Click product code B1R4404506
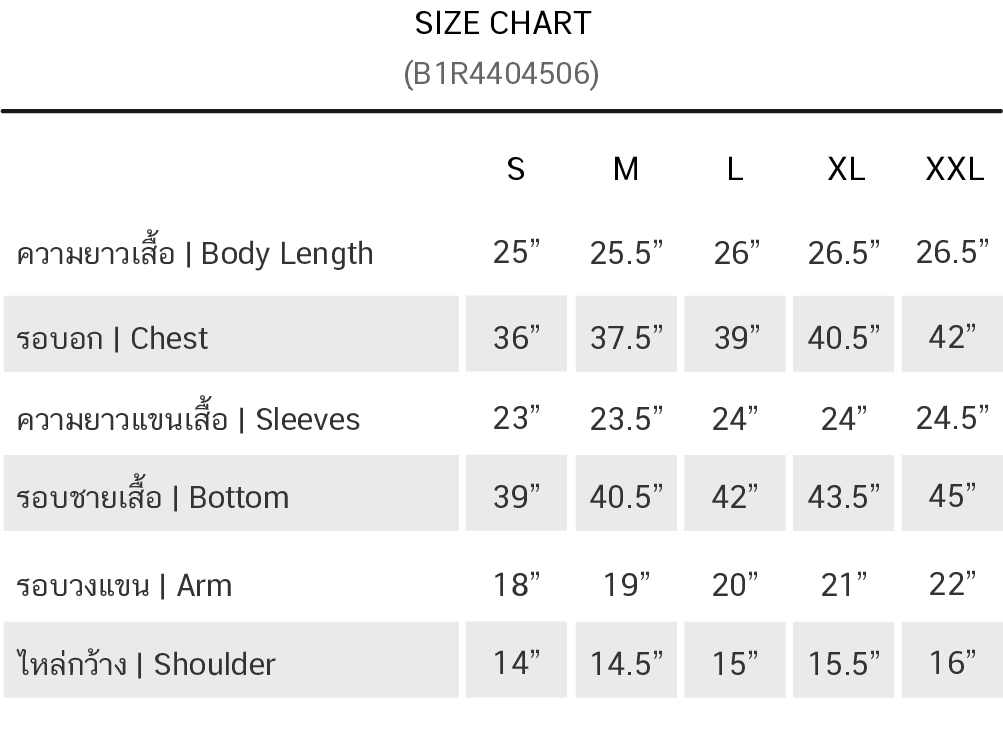Image resolution: width=1003 pixels, height=746 pixels. pyautogui.click(x=502, y=74)
